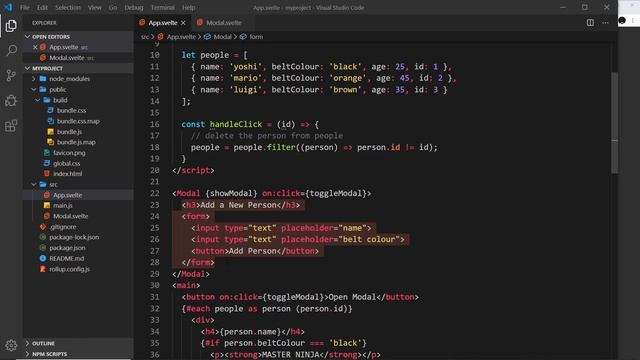Click handleClick on line 16

[236, 124]
